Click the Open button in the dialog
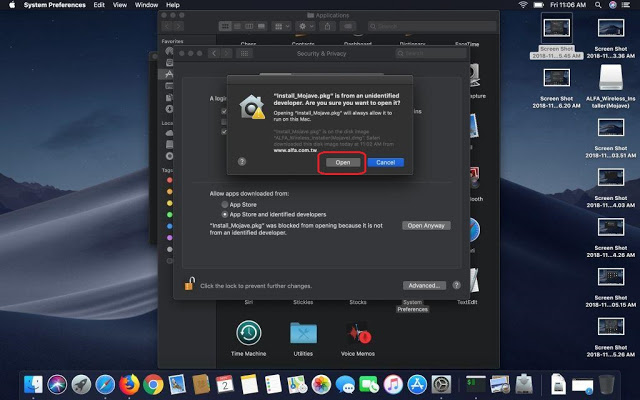The width and height of the screenshot is (640, 400). pyautogui.click(x=342, y=162)
